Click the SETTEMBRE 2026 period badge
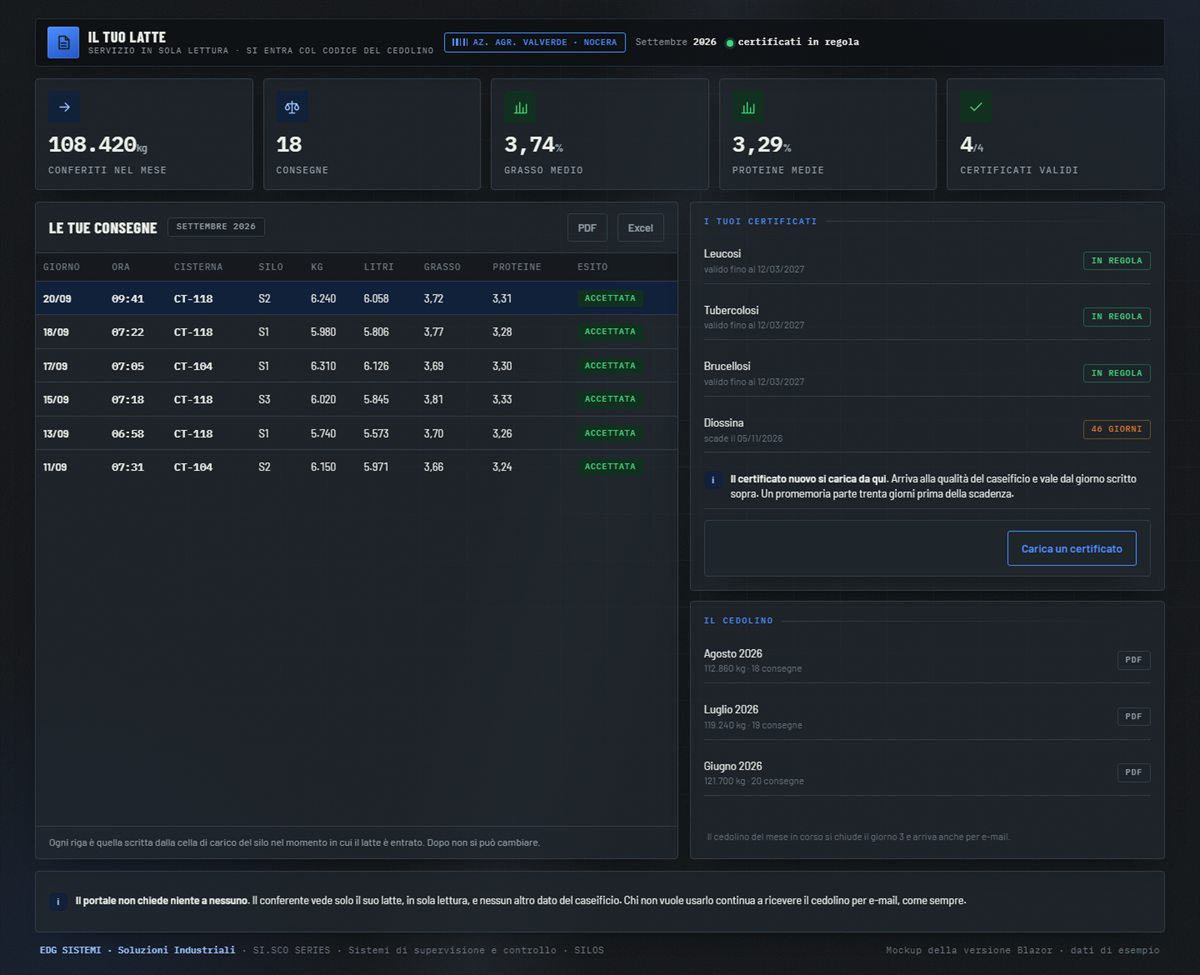 [216, 227]
